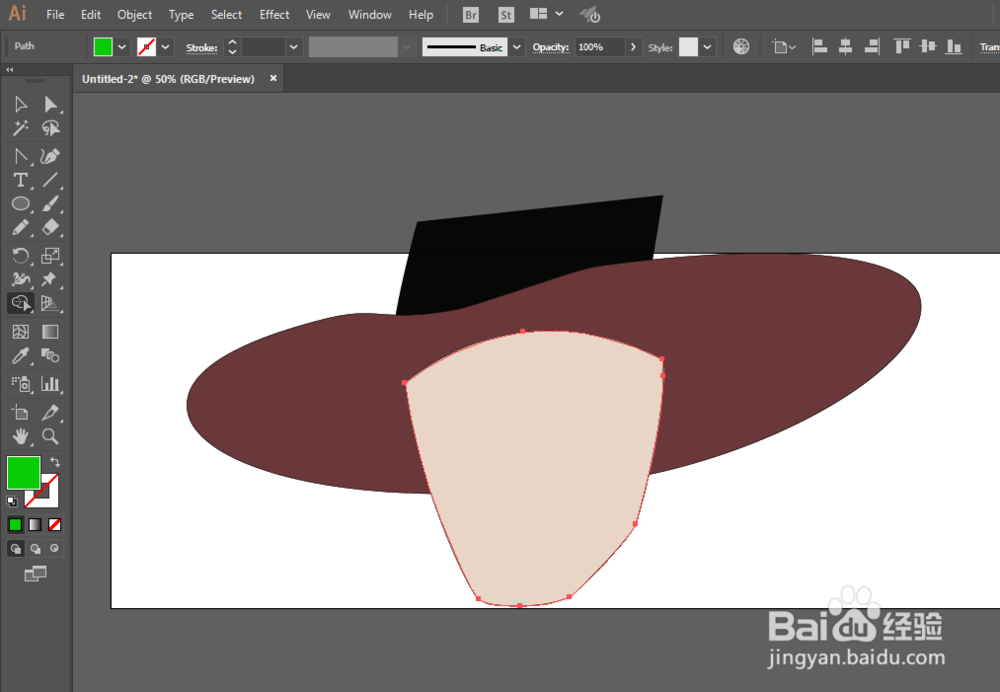Activate the Hand tool
The image size is (1000, 692).
click(x=20, y=436)
